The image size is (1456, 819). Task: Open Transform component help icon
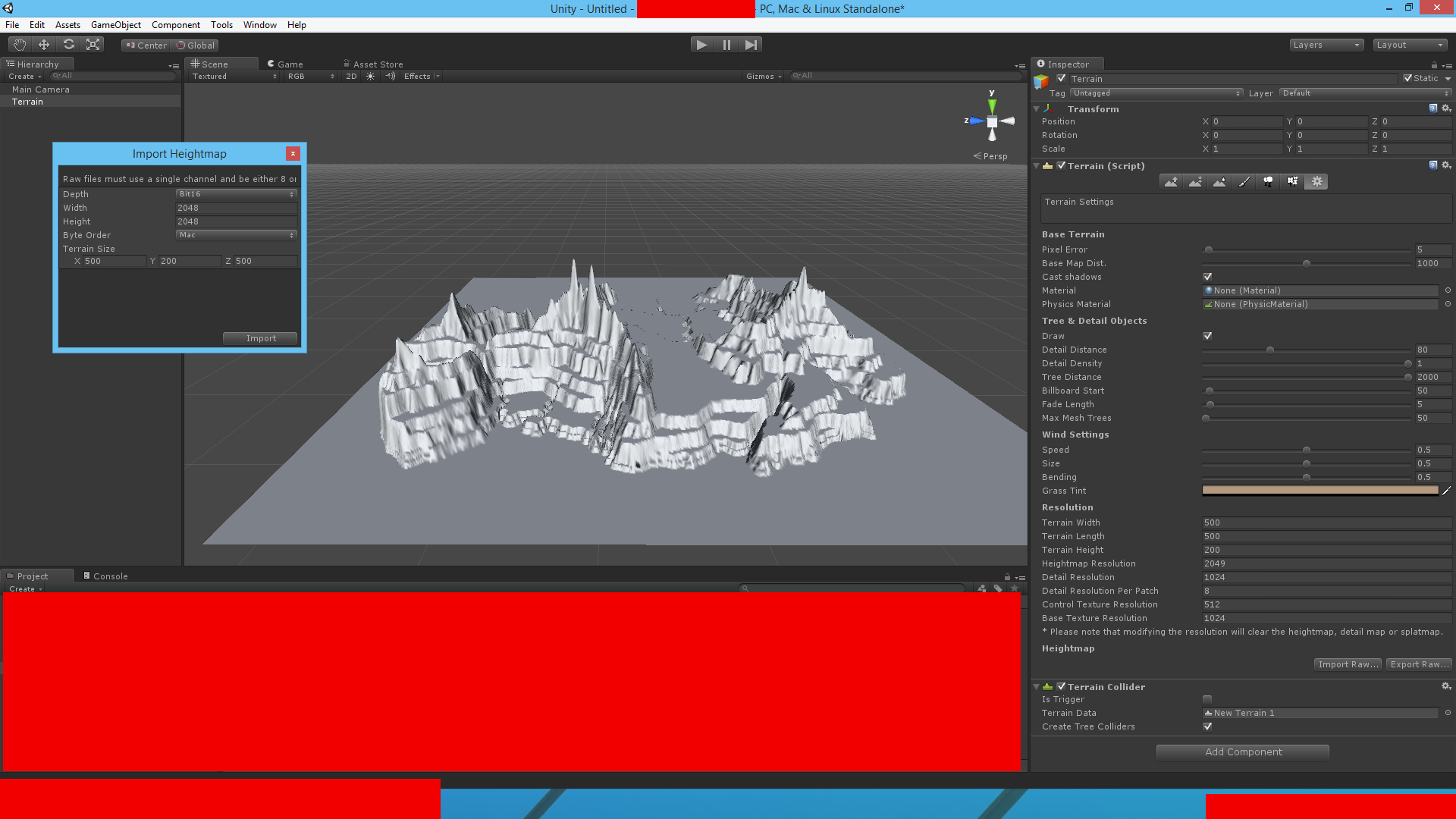[x=1433, y=108]
